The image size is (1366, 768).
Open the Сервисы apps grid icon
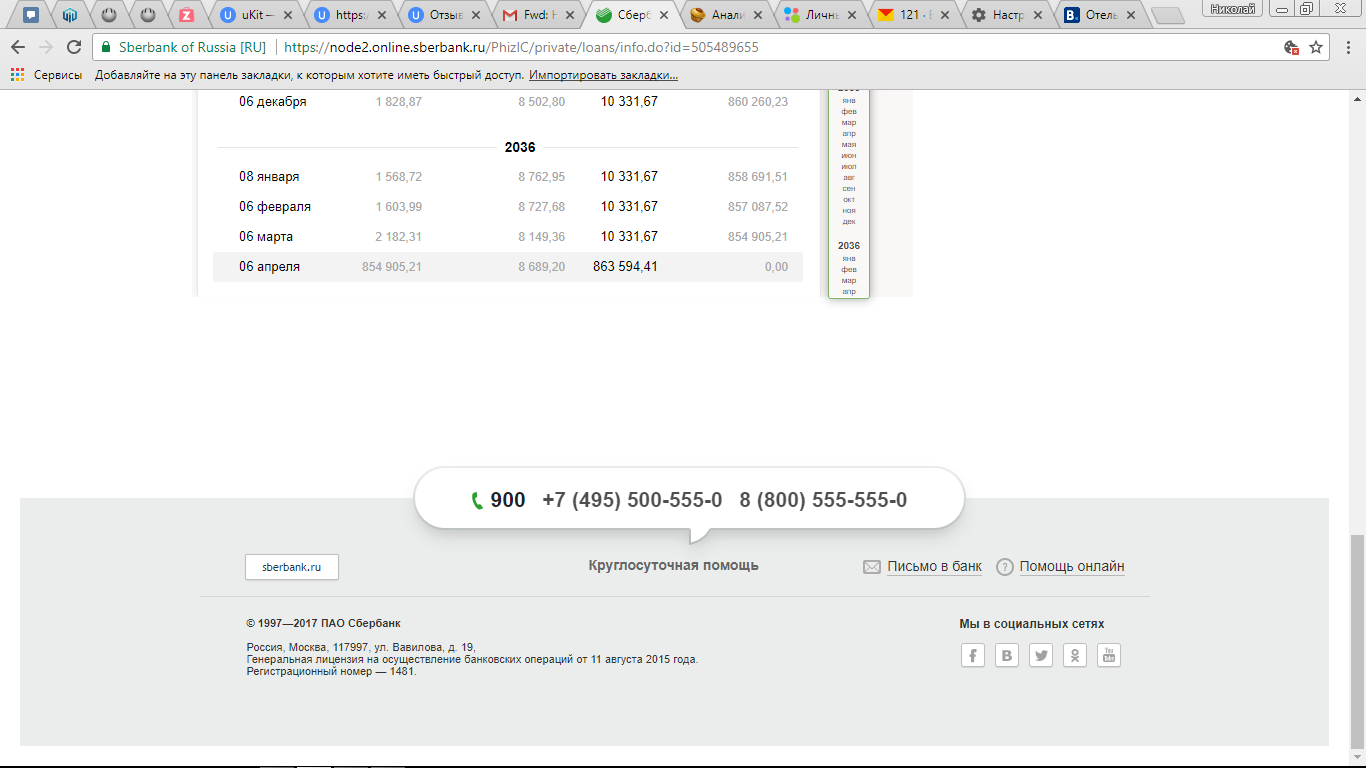[x=16, y=75]
